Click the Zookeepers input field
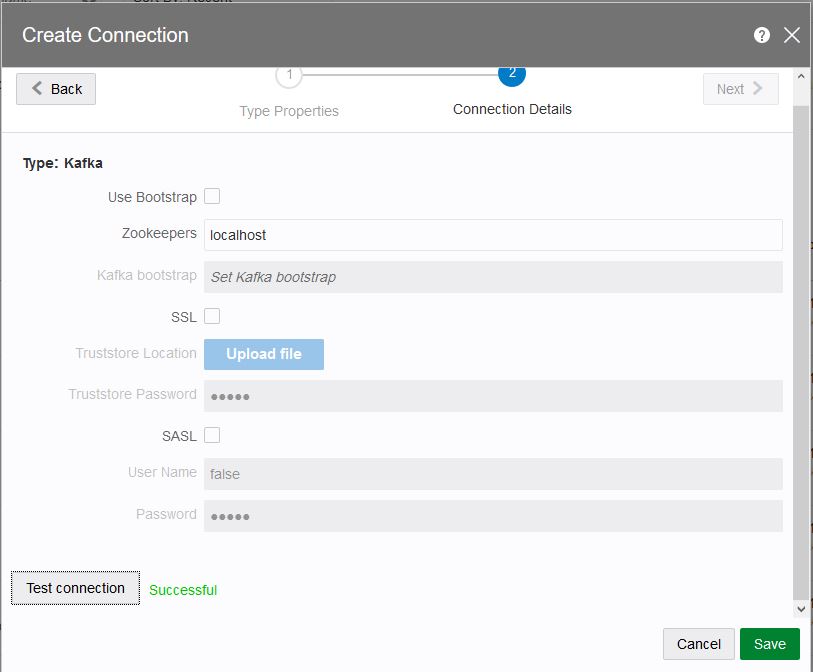Image resolution: width=813 pixels, height=672 pixels. 493,235
